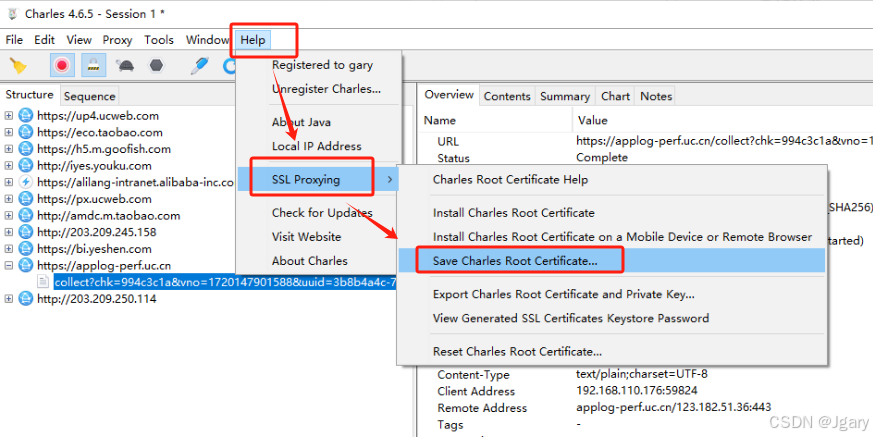The image size is (873, 437).
Task: Choose Save Charles Root Certificate menu item
Action: tap(514, 261)
